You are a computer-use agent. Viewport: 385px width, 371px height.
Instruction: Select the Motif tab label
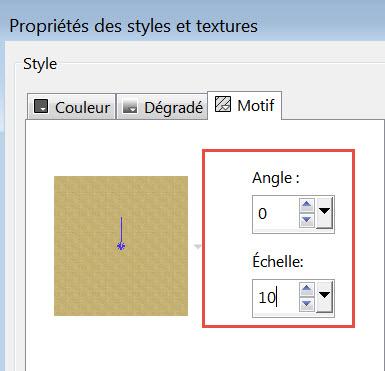point(256,105)
